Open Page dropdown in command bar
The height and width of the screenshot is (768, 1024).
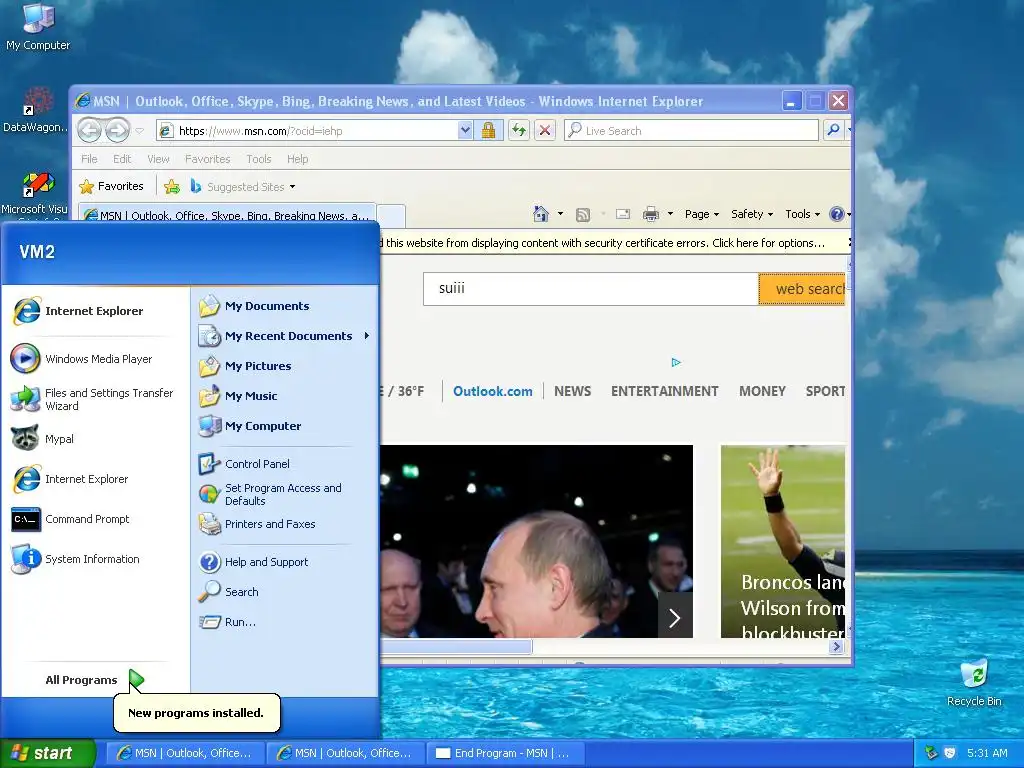pos(702,214)
